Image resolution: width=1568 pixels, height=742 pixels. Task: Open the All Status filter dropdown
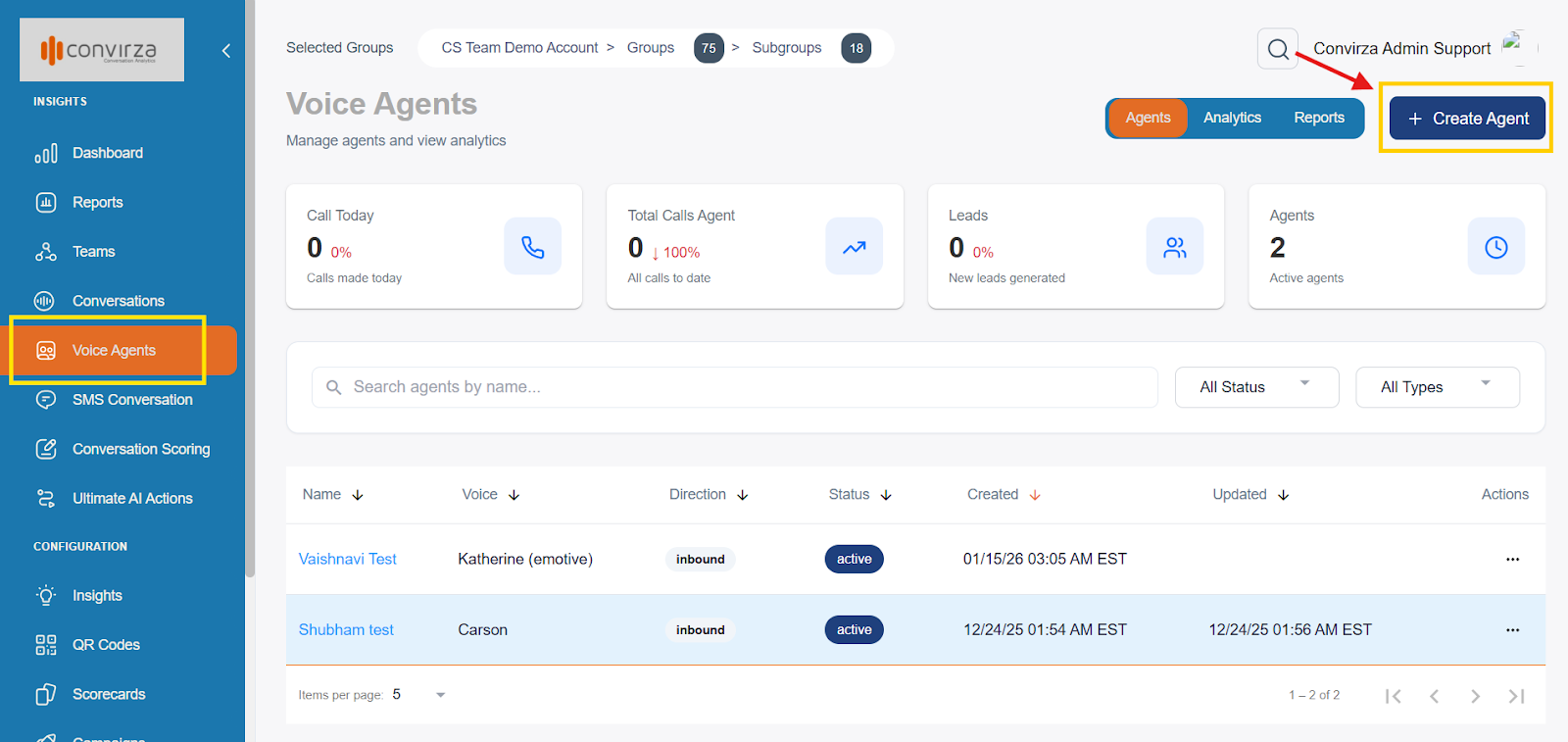[1255, 387]
